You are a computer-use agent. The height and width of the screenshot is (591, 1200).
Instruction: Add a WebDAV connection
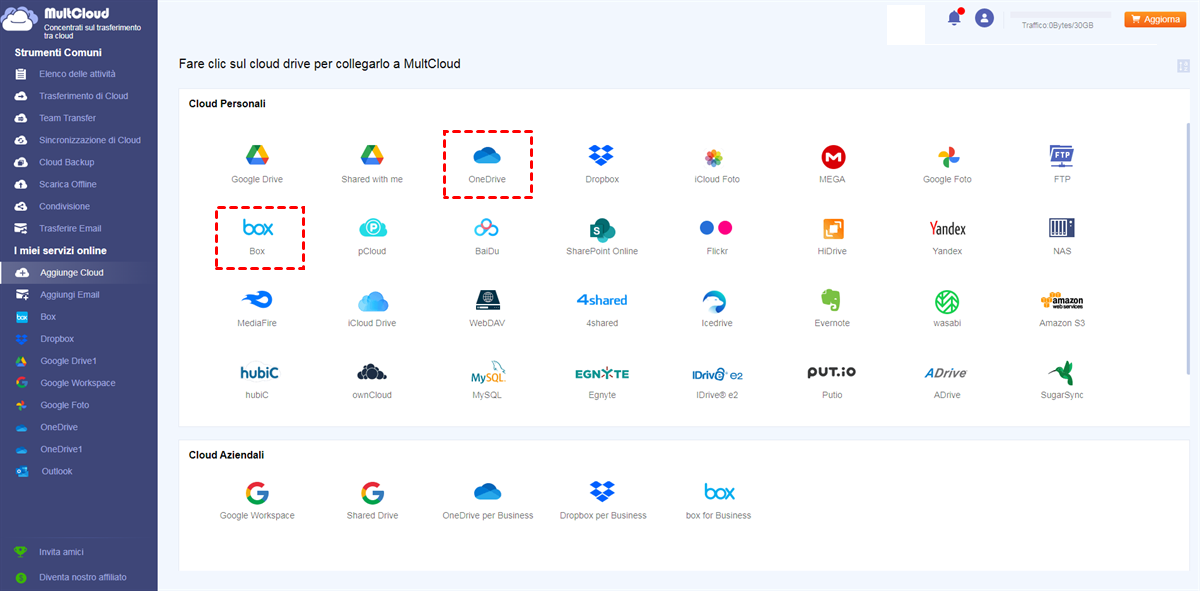click(x=487, y=308)
